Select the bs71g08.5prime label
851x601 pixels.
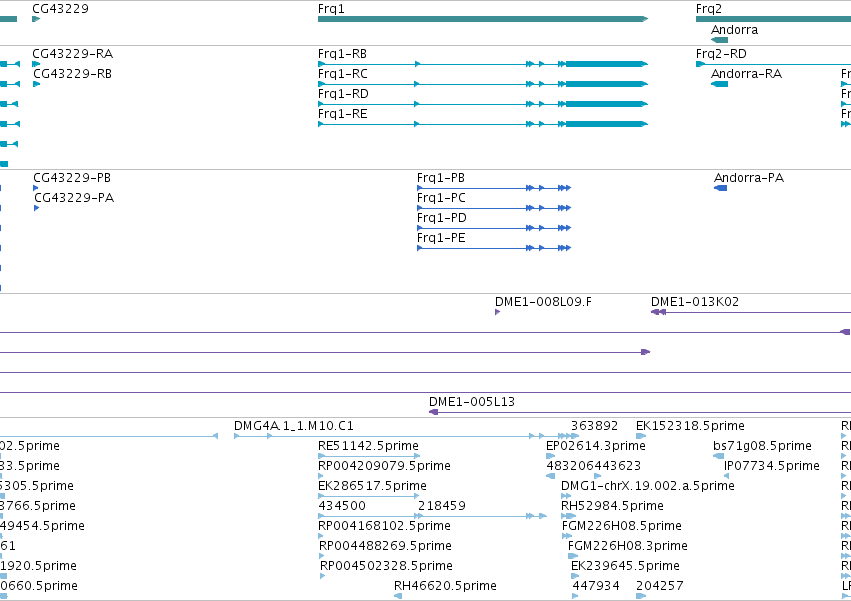coord(763,446)
